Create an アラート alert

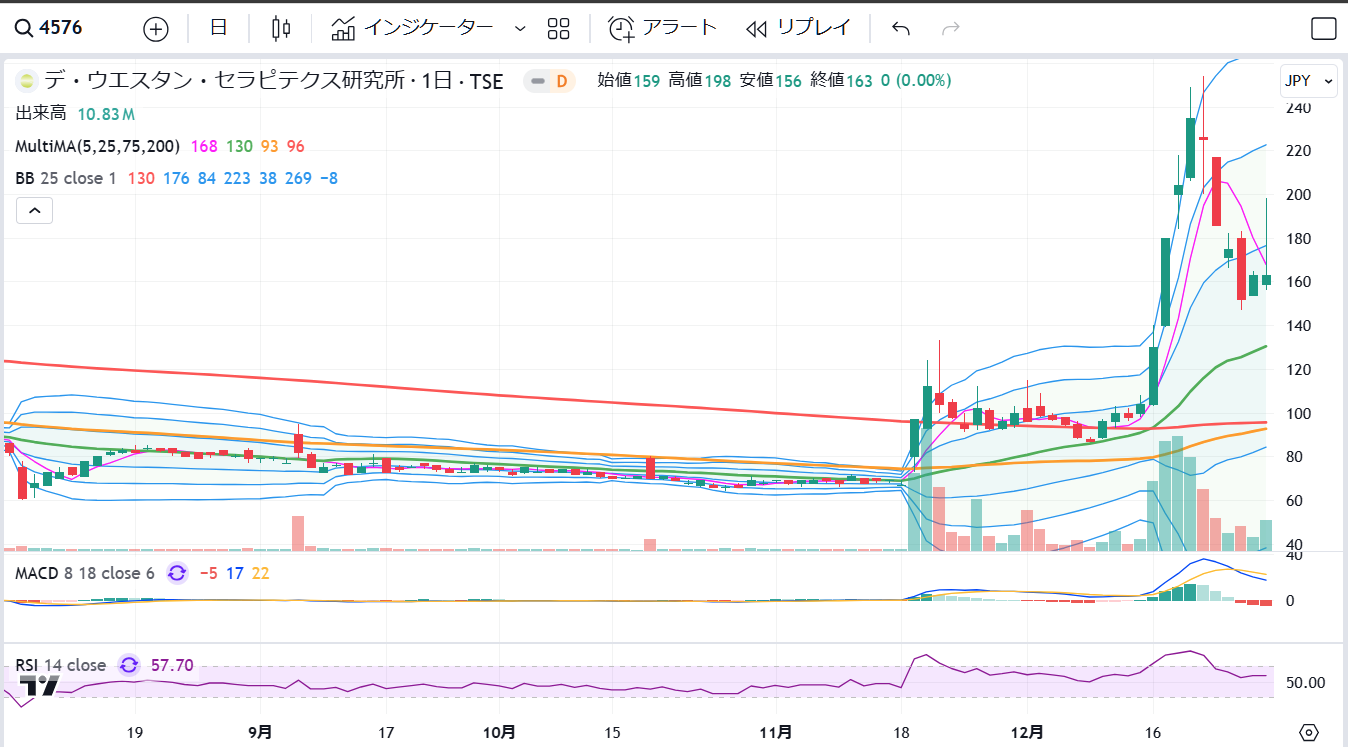click(x=663, y=28)
